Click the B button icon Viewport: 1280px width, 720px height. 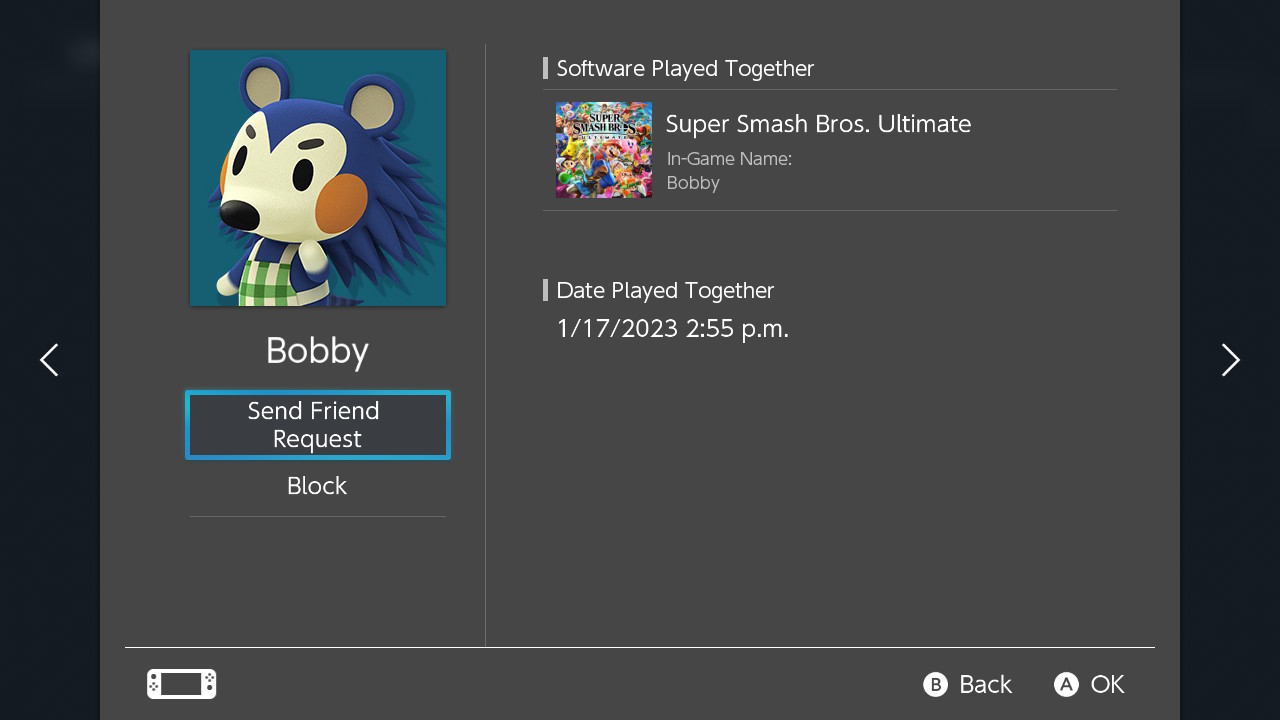pos(935,684)
